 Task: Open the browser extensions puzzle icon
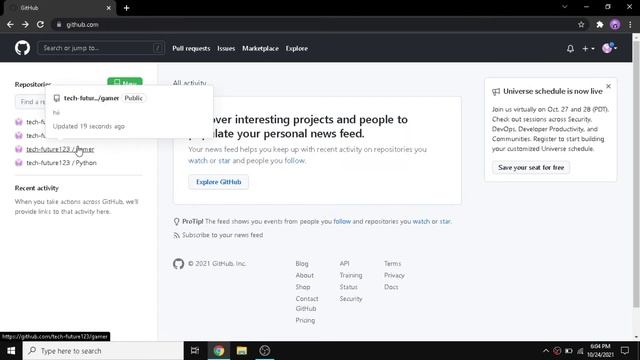[600, 24]
